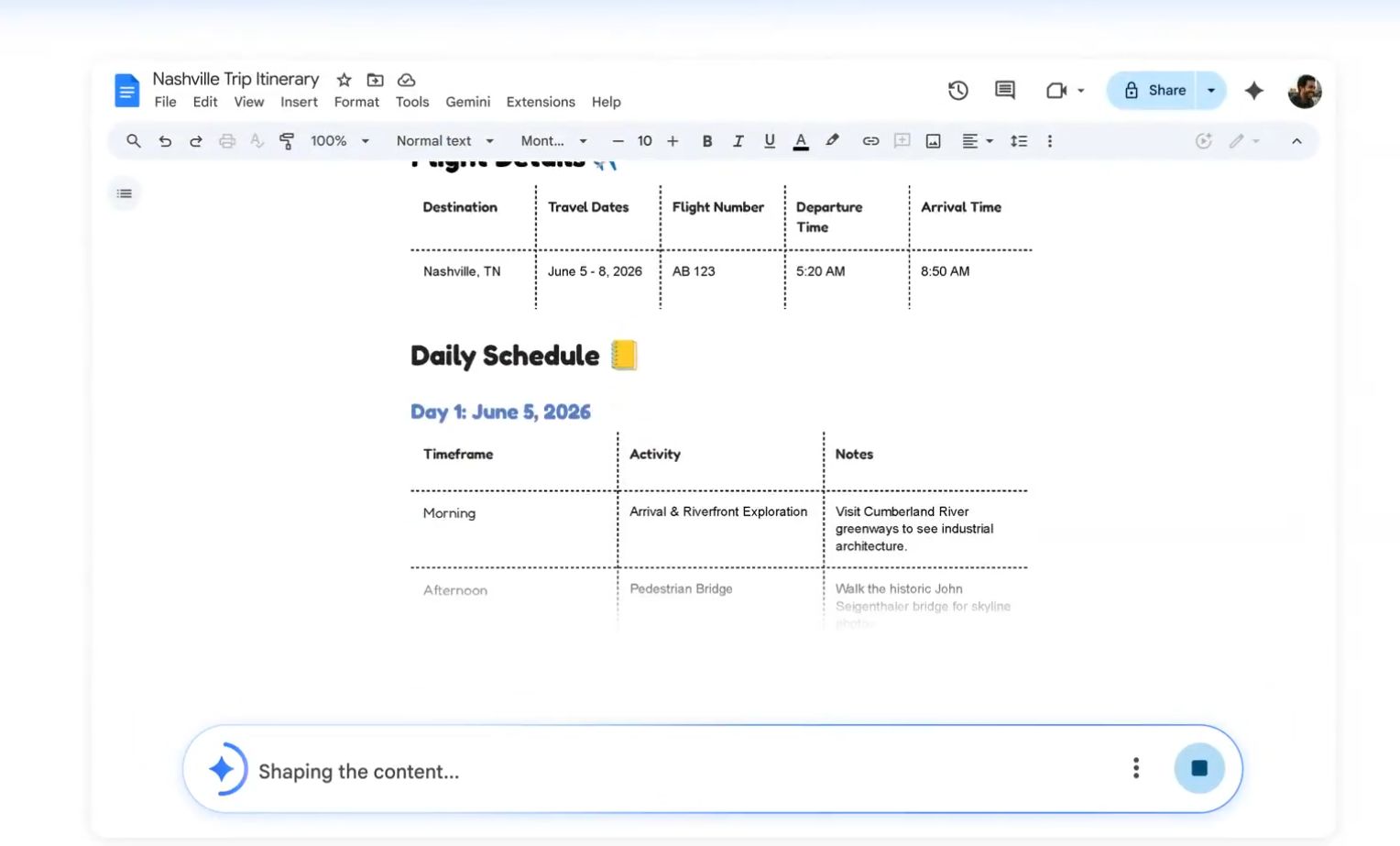
Task: Open line and paragraph spacing
Action: [1019, 141]
